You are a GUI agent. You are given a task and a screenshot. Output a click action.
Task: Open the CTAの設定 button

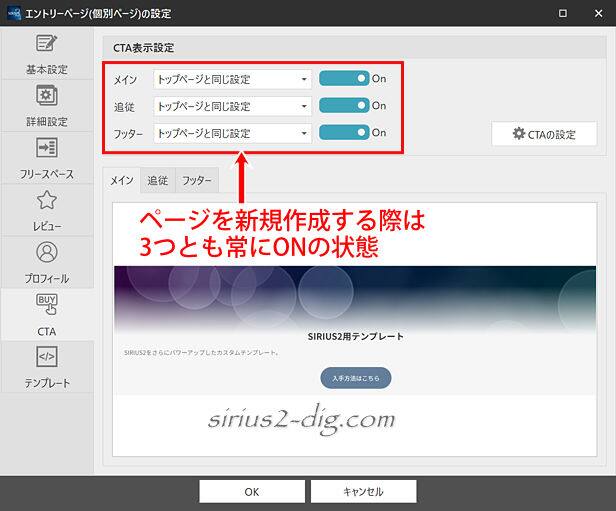[x=544, y=134]
